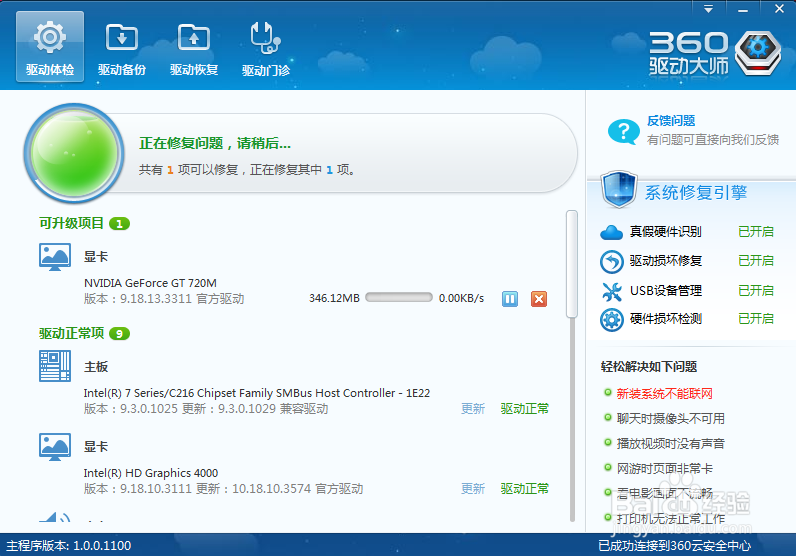
Task: Click 更新 for Intel SMBus Host Controller
Action: (473, 409)
